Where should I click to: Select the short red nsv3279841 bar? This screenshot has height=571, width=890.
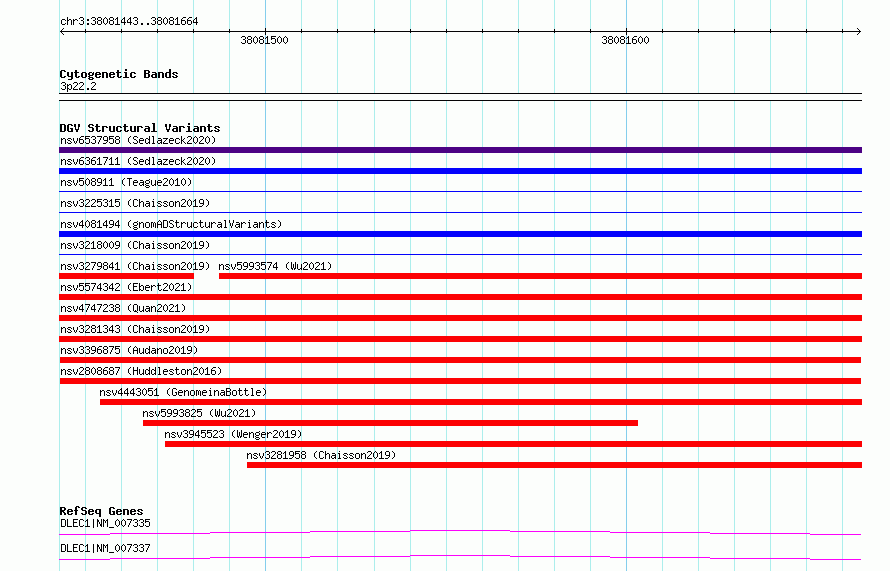(127, 276)
